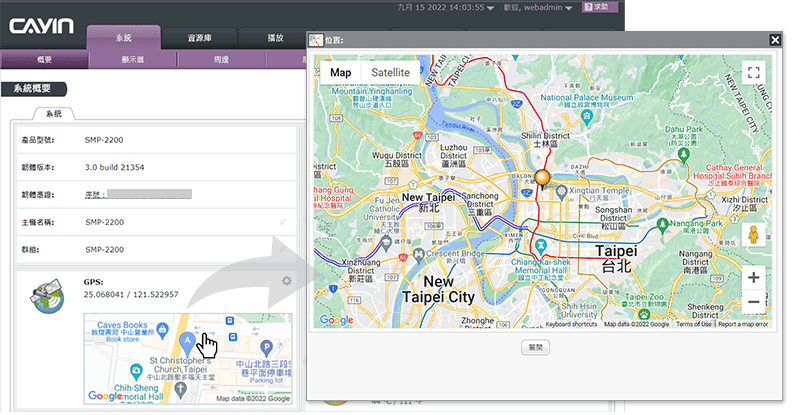Open the 資源庫 main tab
This screenshot has width=800, height=415.
coord(199,38)
